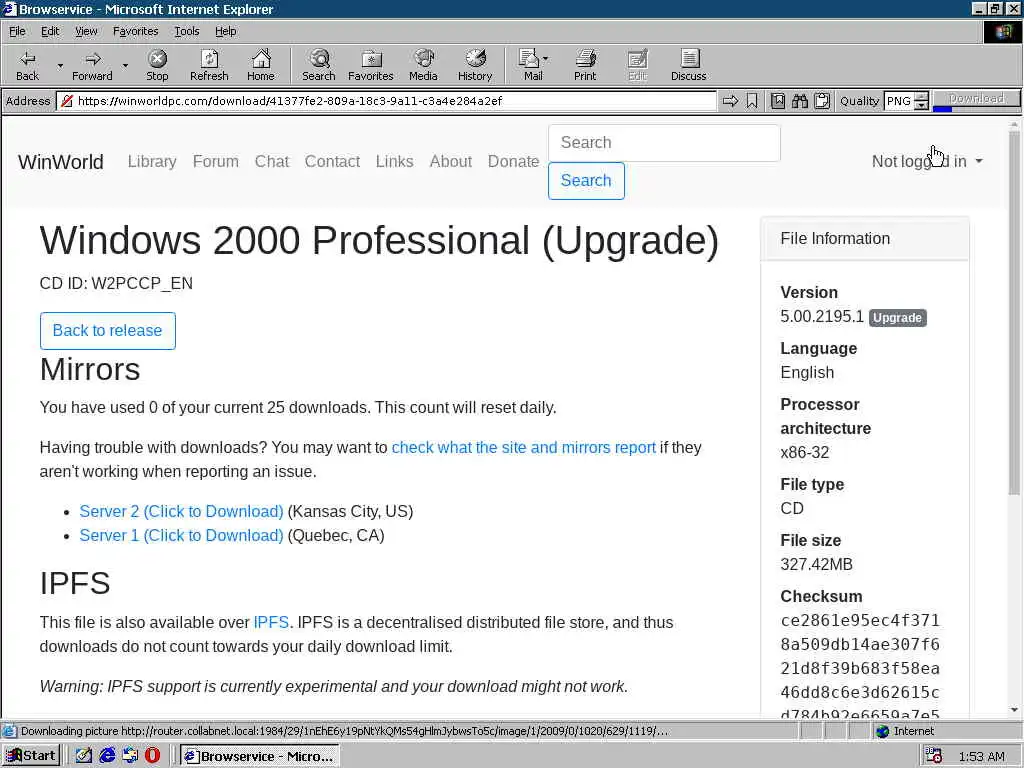Click the clipboard icon in Browservice bar
Screen dimensions: 1024x768
[822, 101]
